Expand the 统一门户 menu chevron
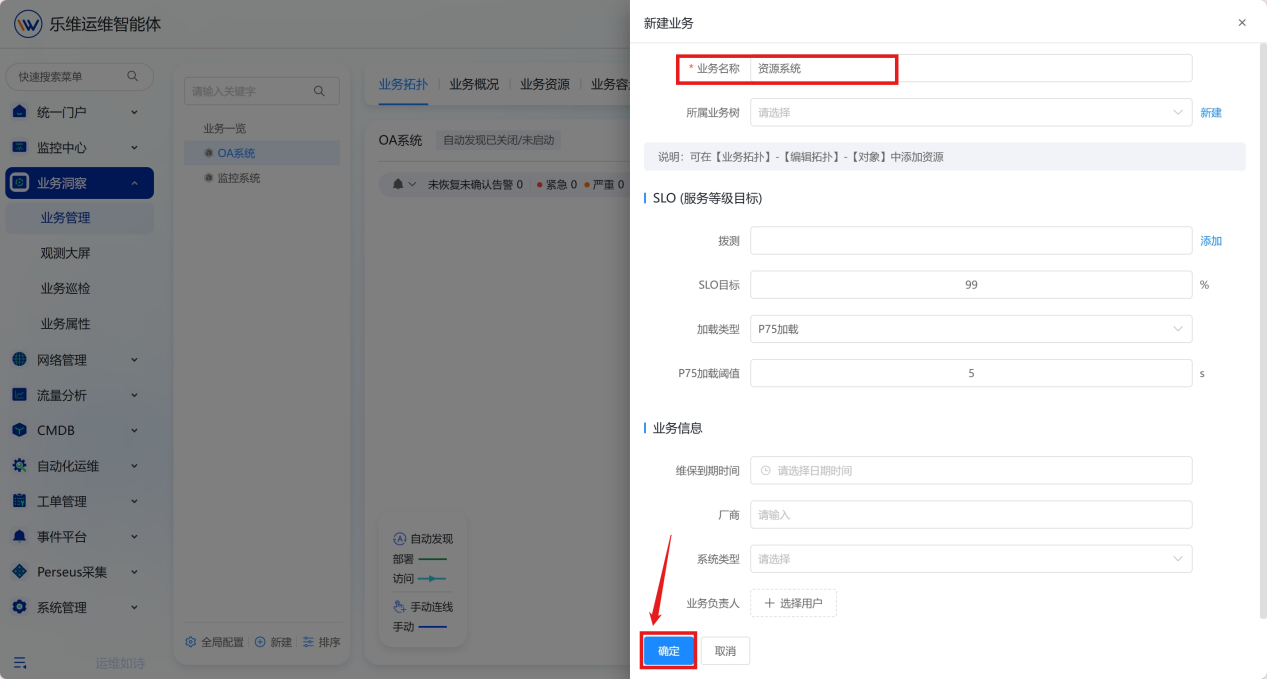This screenshot has width=1267, height=679. pos(135,112)
